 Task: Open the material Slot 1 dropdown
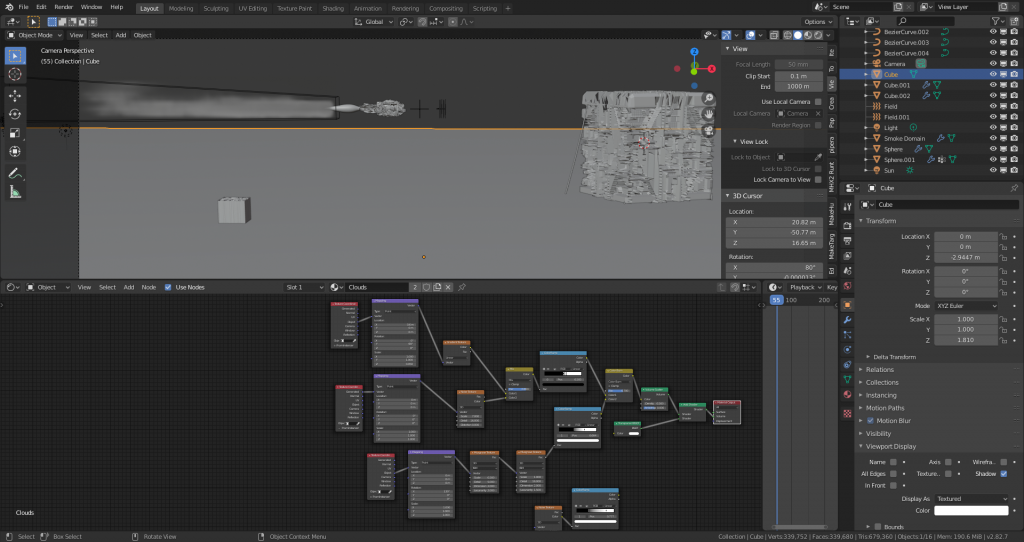pyautogui.click(x=304, y=287)
